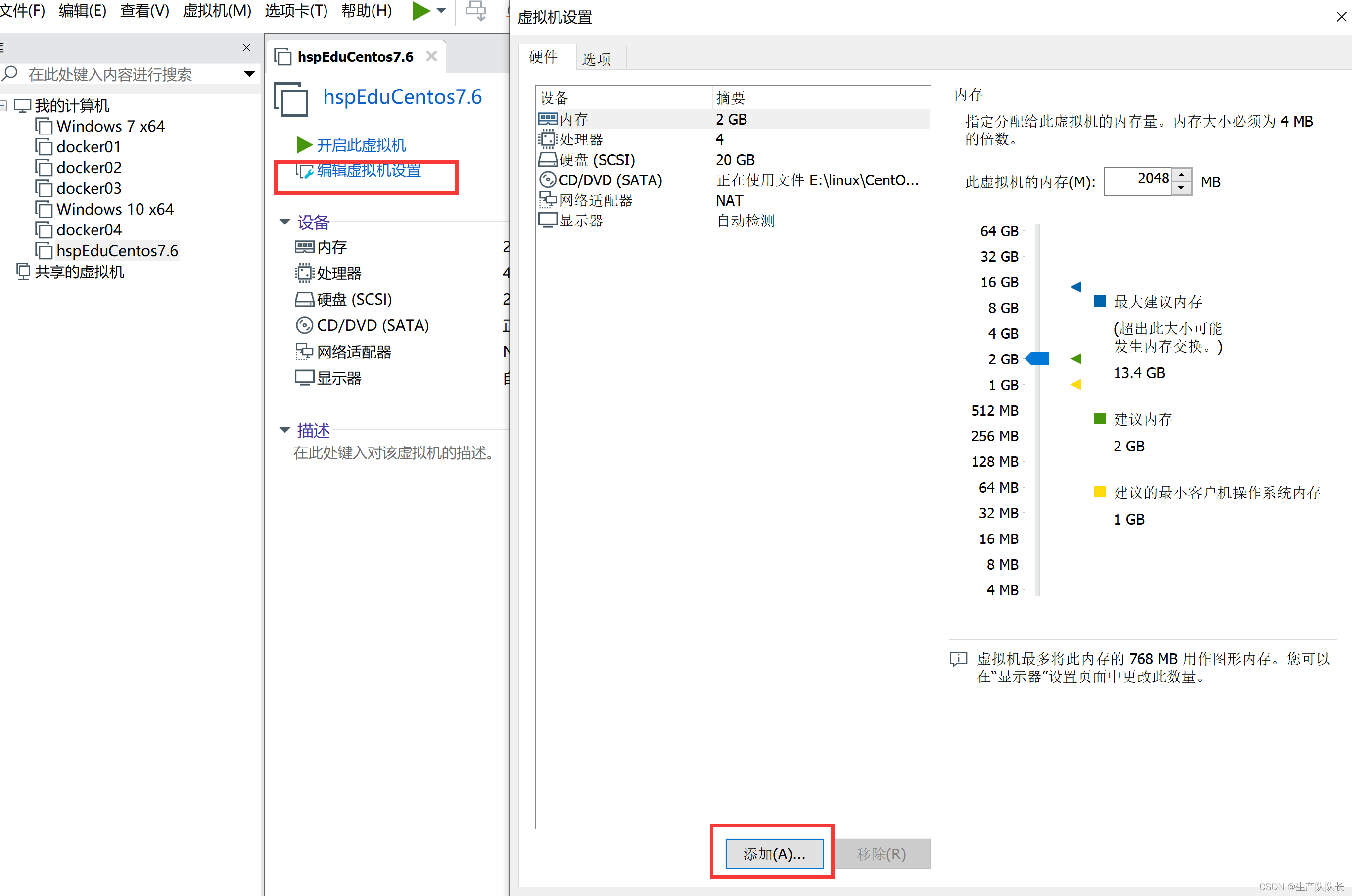This screenshot has width=1352, height=896.
Task: Click the memory size input field
Action: (1138, 181)
